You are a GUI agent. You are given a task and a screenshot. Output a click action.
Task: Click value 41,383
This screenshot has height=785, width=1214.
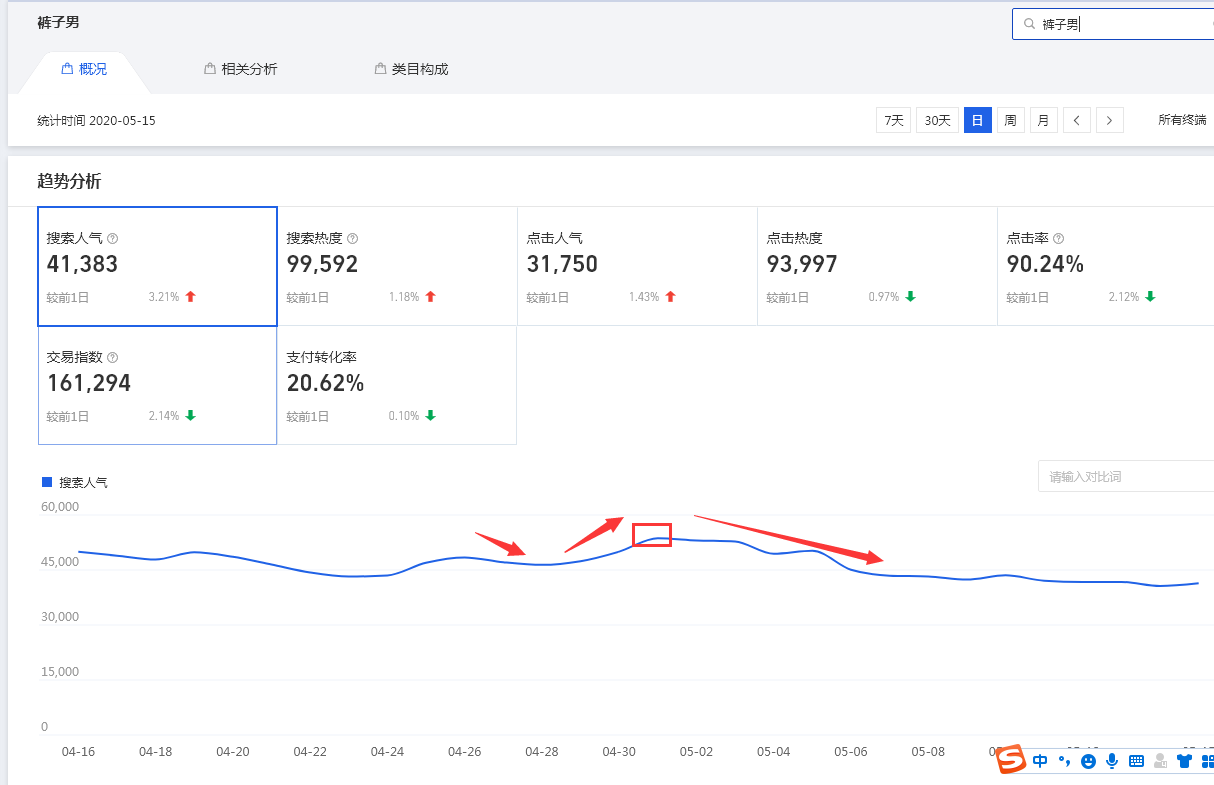[x=82, y=264]
